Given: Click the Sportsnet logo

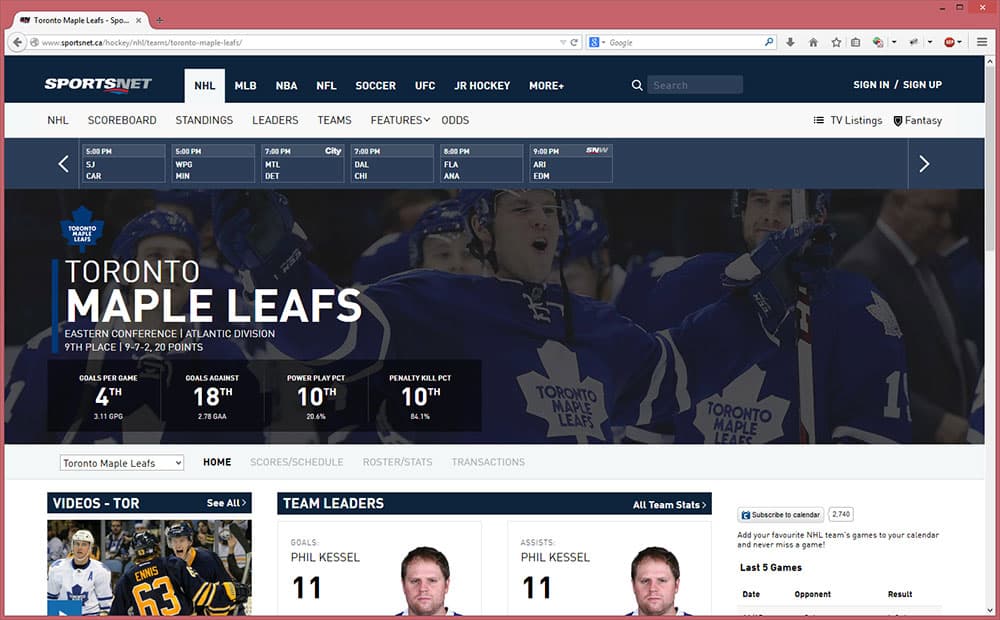Looking at the screenshot, I should pyautogui.click(x=98, y=85).
